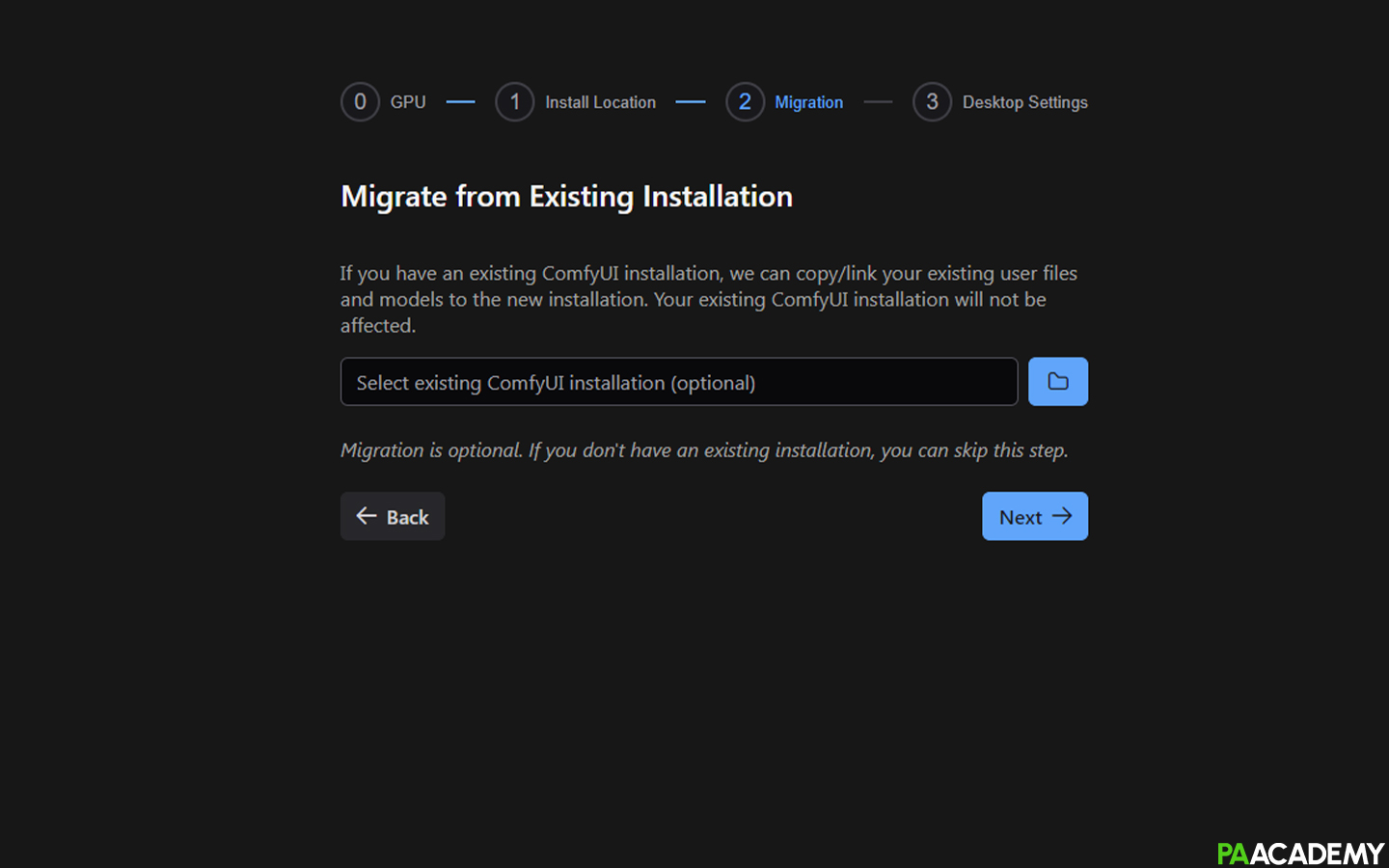This screenshot has height=868, width=1389.
Task: Click the paragraph starting 'If you have an existing'
Action: tap(709, 299)
